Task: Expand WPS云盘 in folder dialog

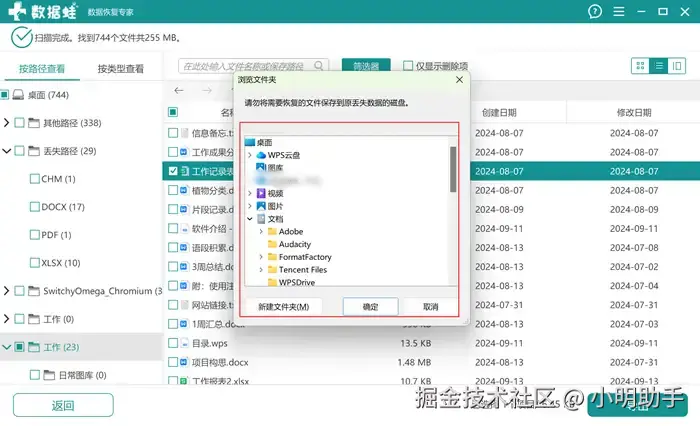Action: [x=250, y=155]
